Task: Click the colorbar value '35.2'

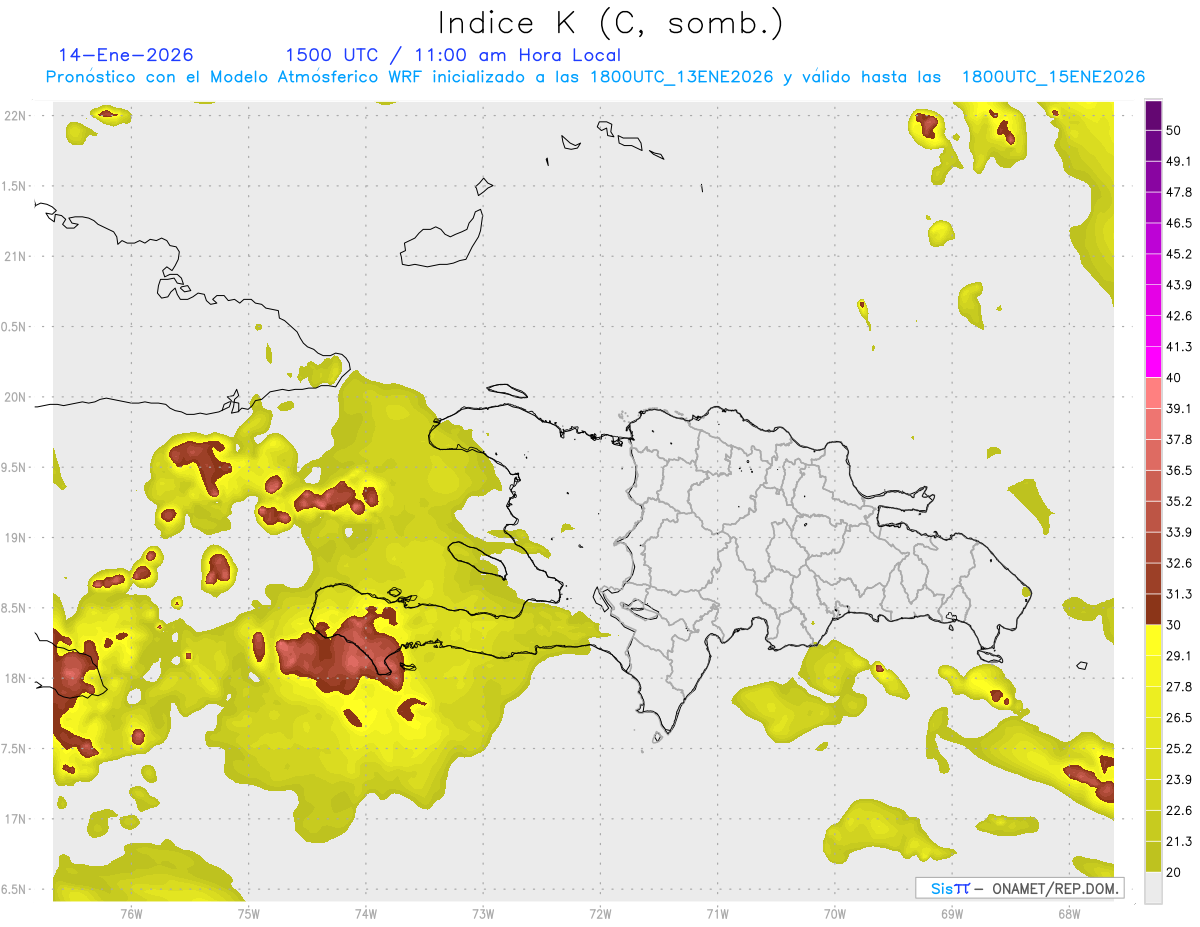Action: coord(1179,501)
